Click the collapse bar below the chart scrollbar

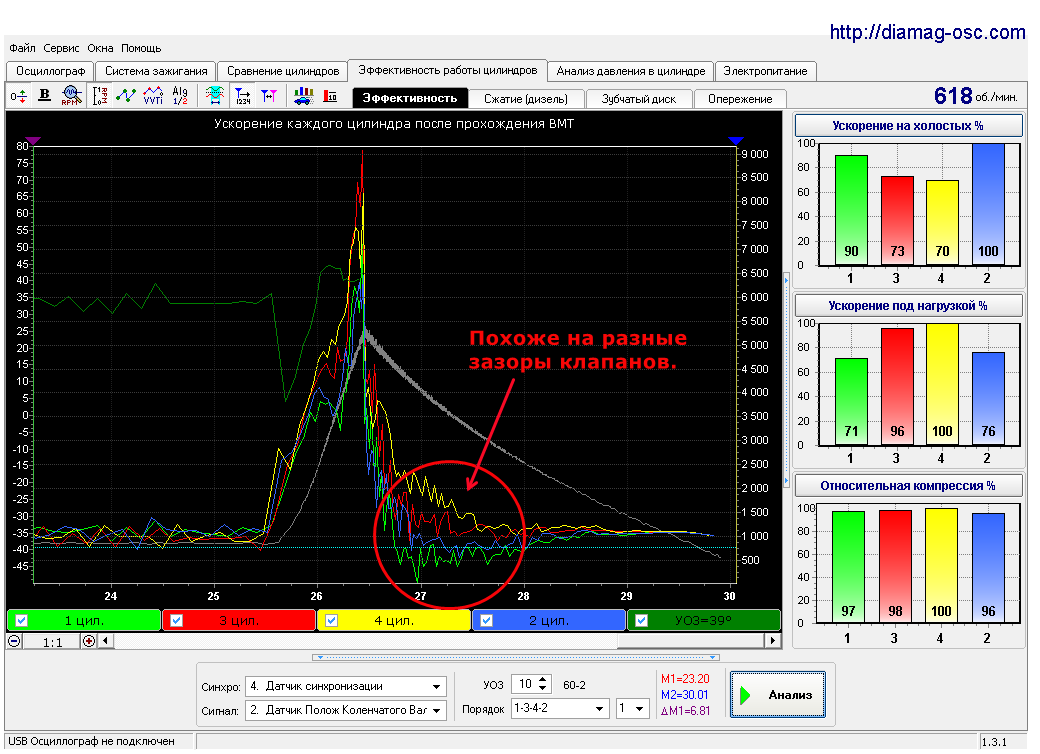[516, 657]
